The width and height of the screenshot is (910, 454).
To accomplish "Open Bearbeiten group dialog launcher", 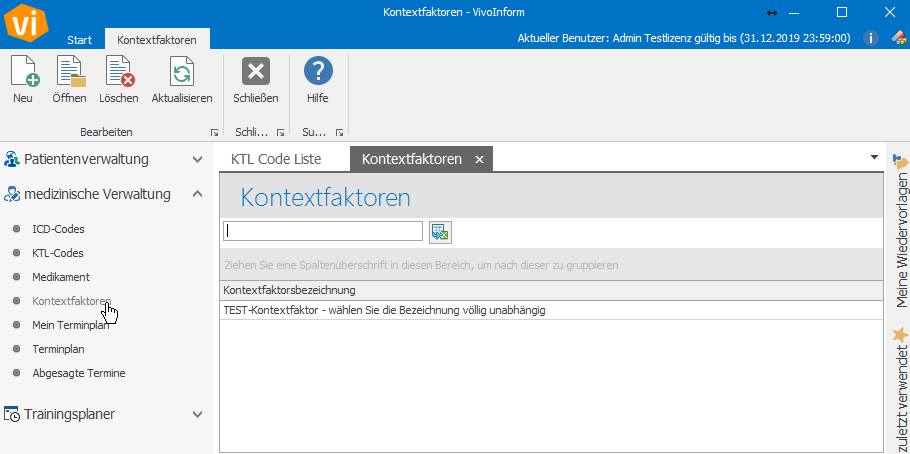I will (x=215, y=132).
